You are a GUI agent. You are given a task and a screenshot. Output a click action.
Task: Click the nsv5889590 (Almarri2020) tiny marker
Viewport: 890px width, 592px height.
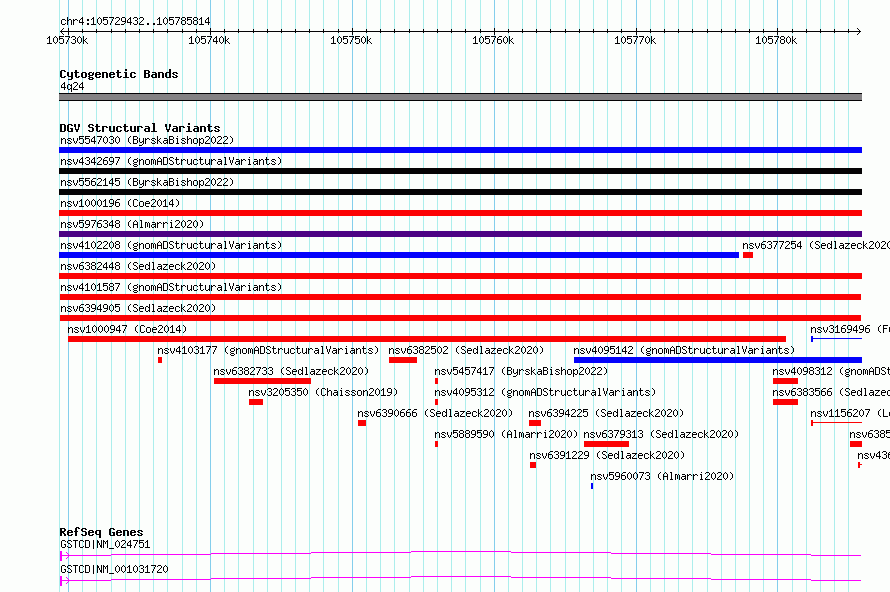pos(436,444)
